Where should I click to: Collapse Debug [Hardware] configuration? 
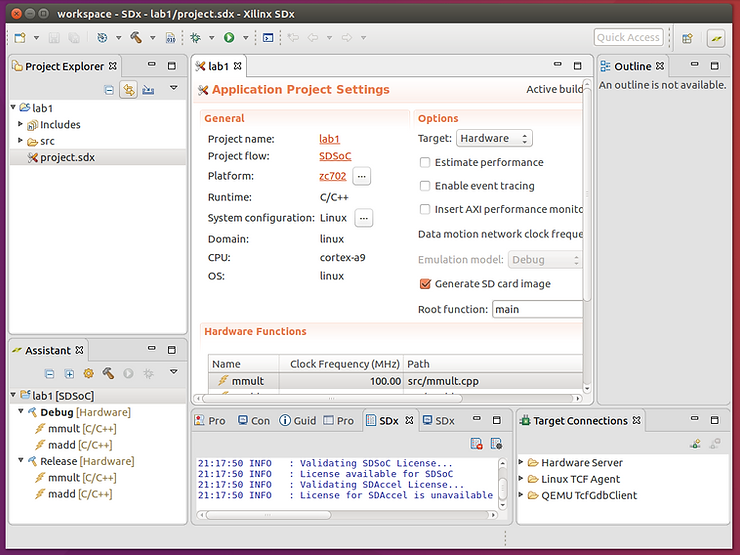21,412
